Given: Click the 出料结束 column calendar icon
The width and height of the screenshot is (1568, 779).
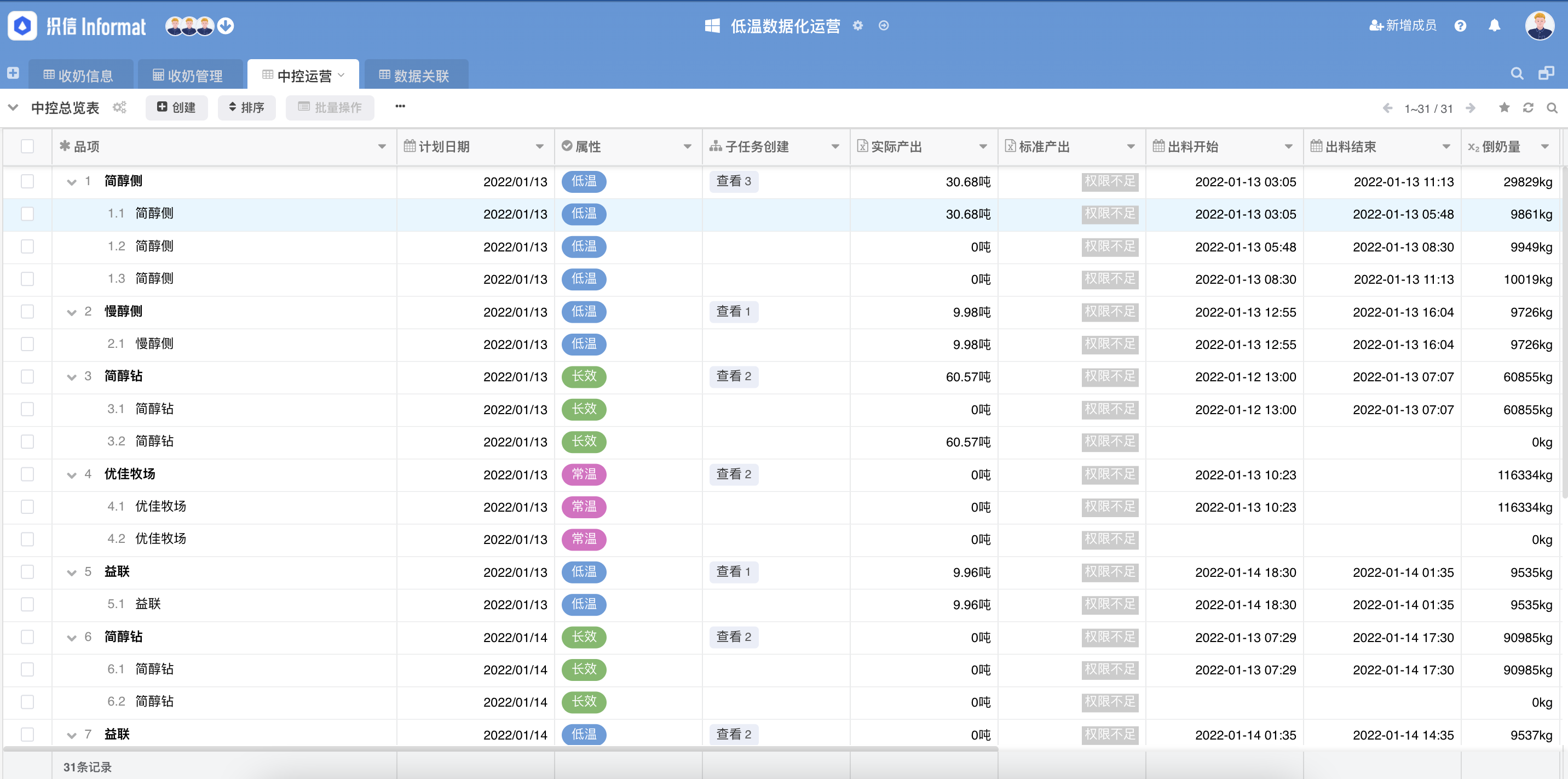Looking at the screenshot, I should (x=1316, y=146).
